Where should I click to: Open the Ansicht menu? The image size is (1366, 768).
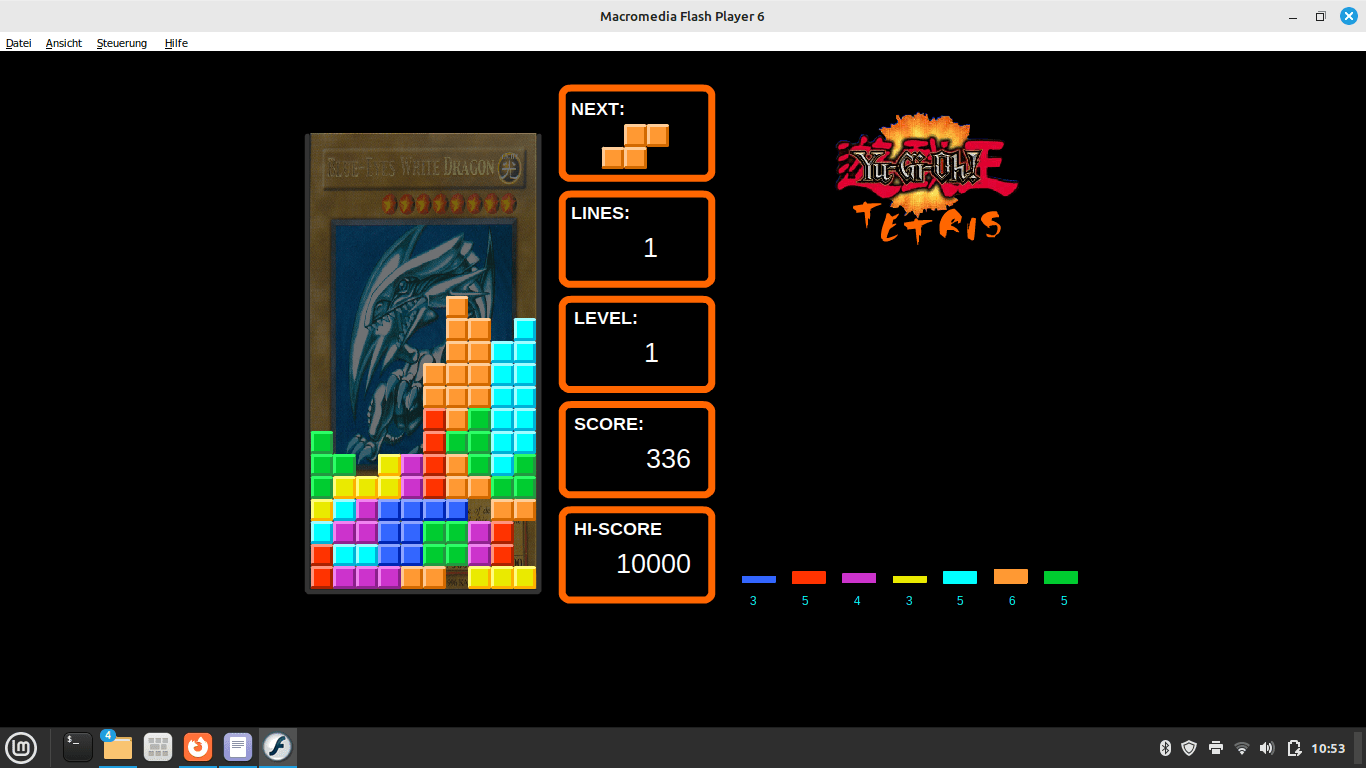(64, 43)
